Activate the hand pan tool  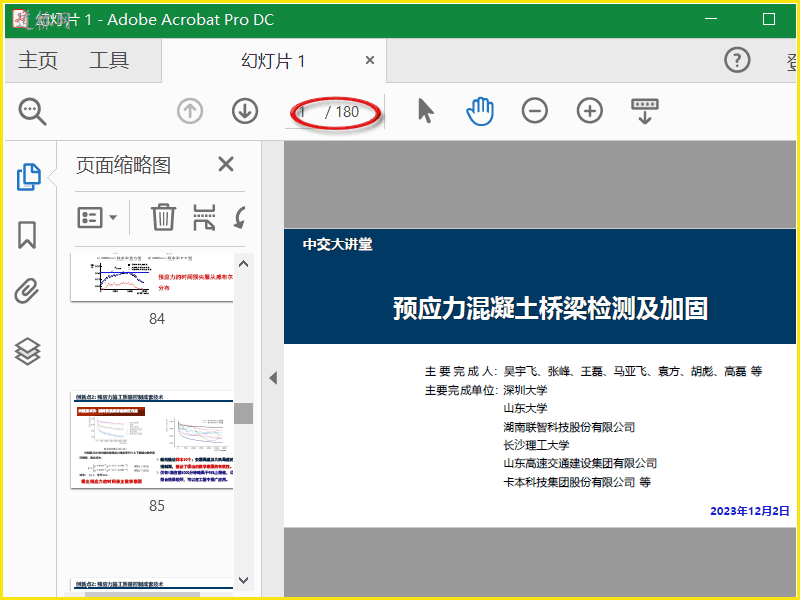click(x=480, y=111)
